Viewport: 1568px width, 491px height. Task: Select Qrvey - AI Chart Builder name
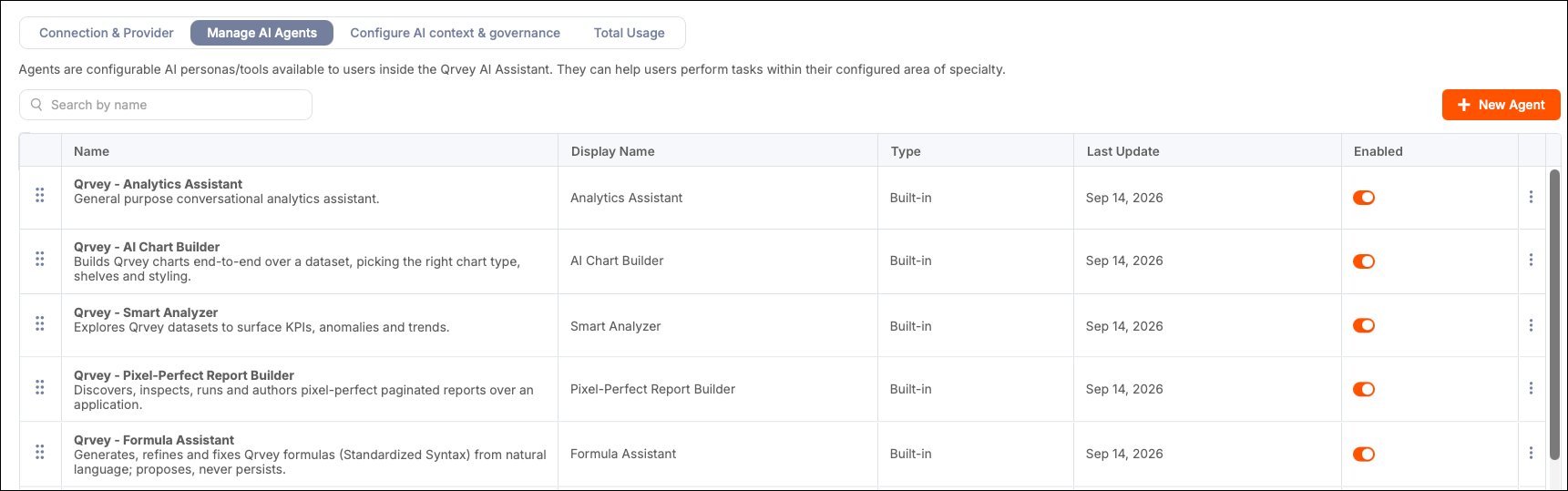[x=147, y=247]
